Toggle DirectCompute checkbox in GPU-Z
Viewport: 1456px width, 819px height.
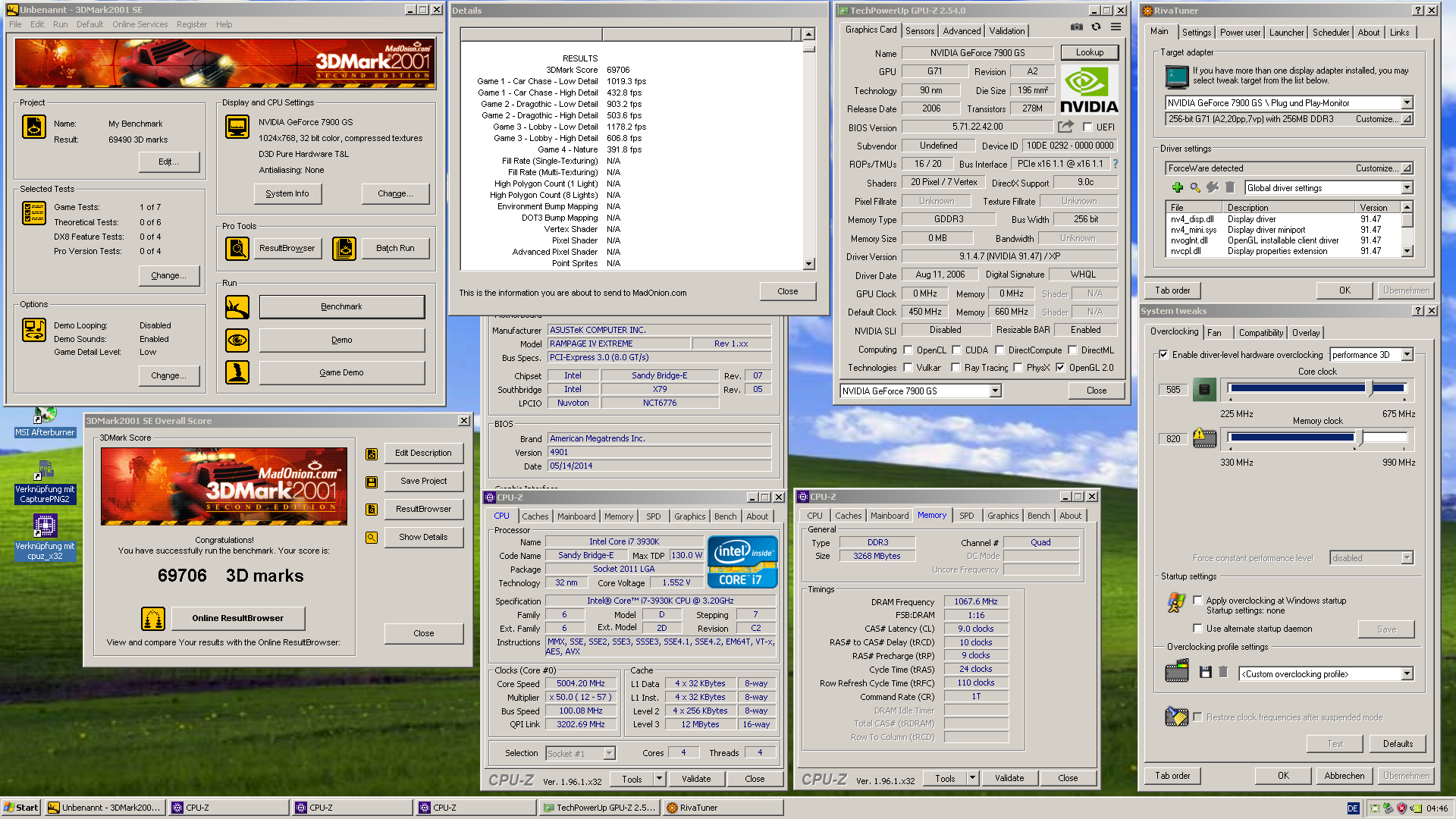point(999,350)
